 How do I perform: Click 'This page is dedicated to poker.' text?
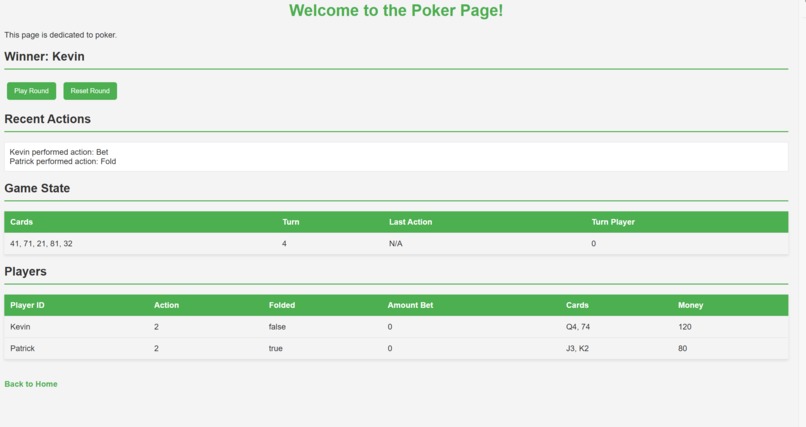point(61,35)
